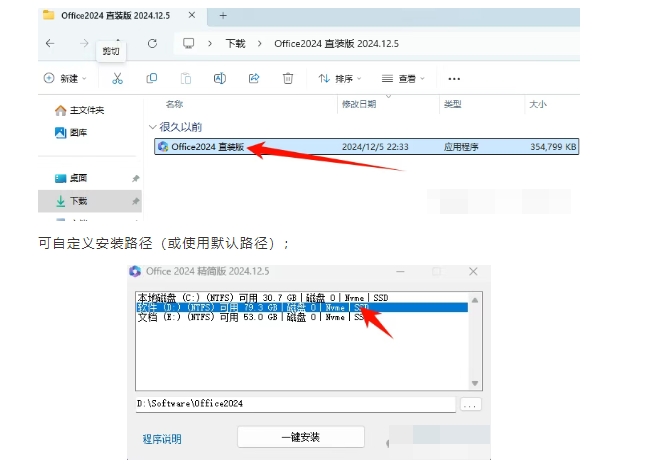Collapse the 很久以前 group
This screenshot has height=465, width=654.
(x=152, y=127)
